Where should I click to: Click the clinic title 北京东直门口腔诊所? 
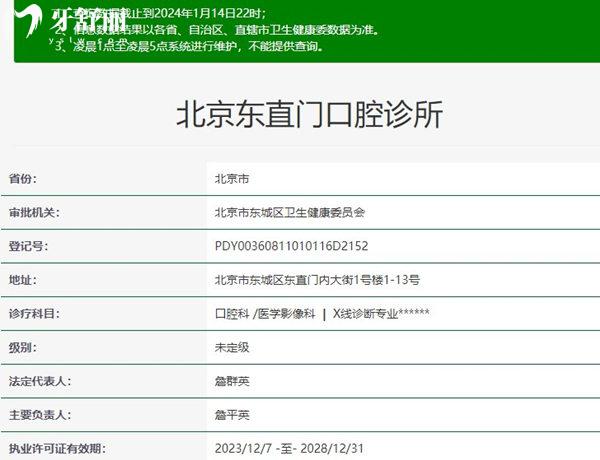309,114
